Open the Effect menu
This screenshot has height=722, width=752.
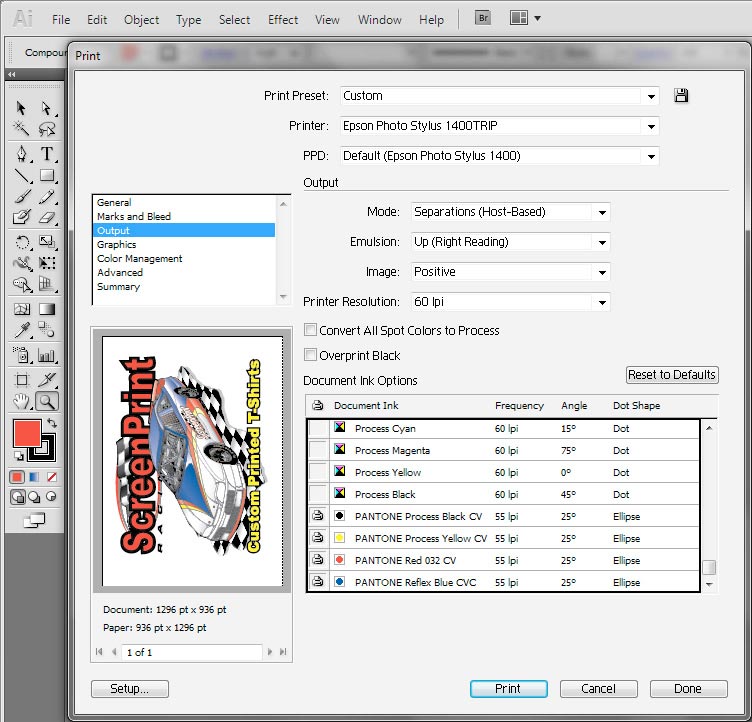283,19
